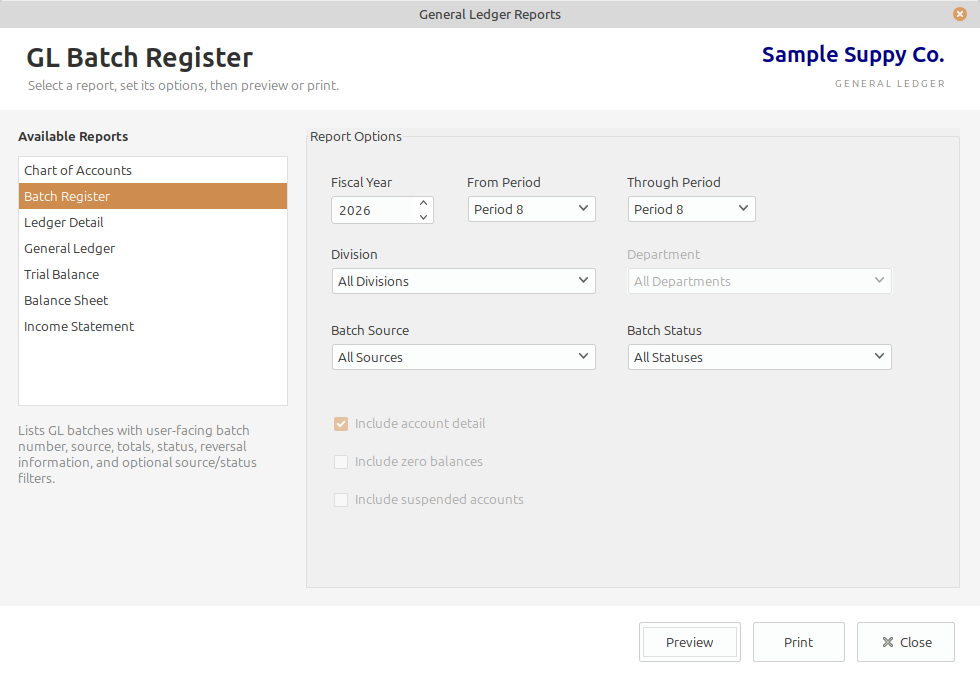
Task: Toggle Include zero balances checkbox
Action: coord(341,462)
